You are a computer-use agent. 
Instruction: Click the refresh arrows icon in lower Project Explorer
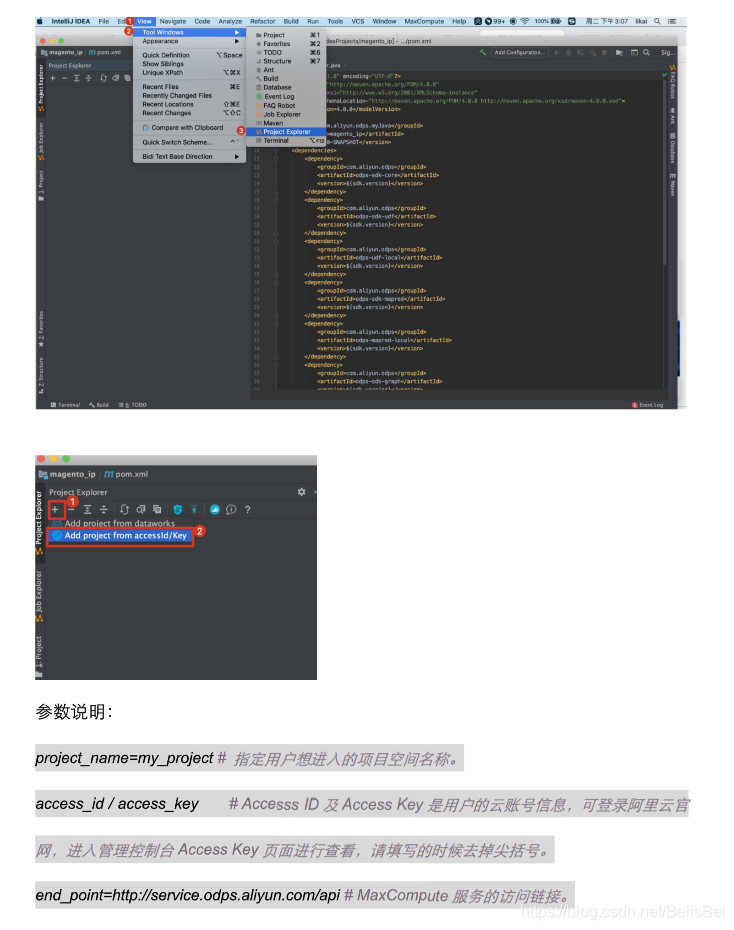pos(125,509)
